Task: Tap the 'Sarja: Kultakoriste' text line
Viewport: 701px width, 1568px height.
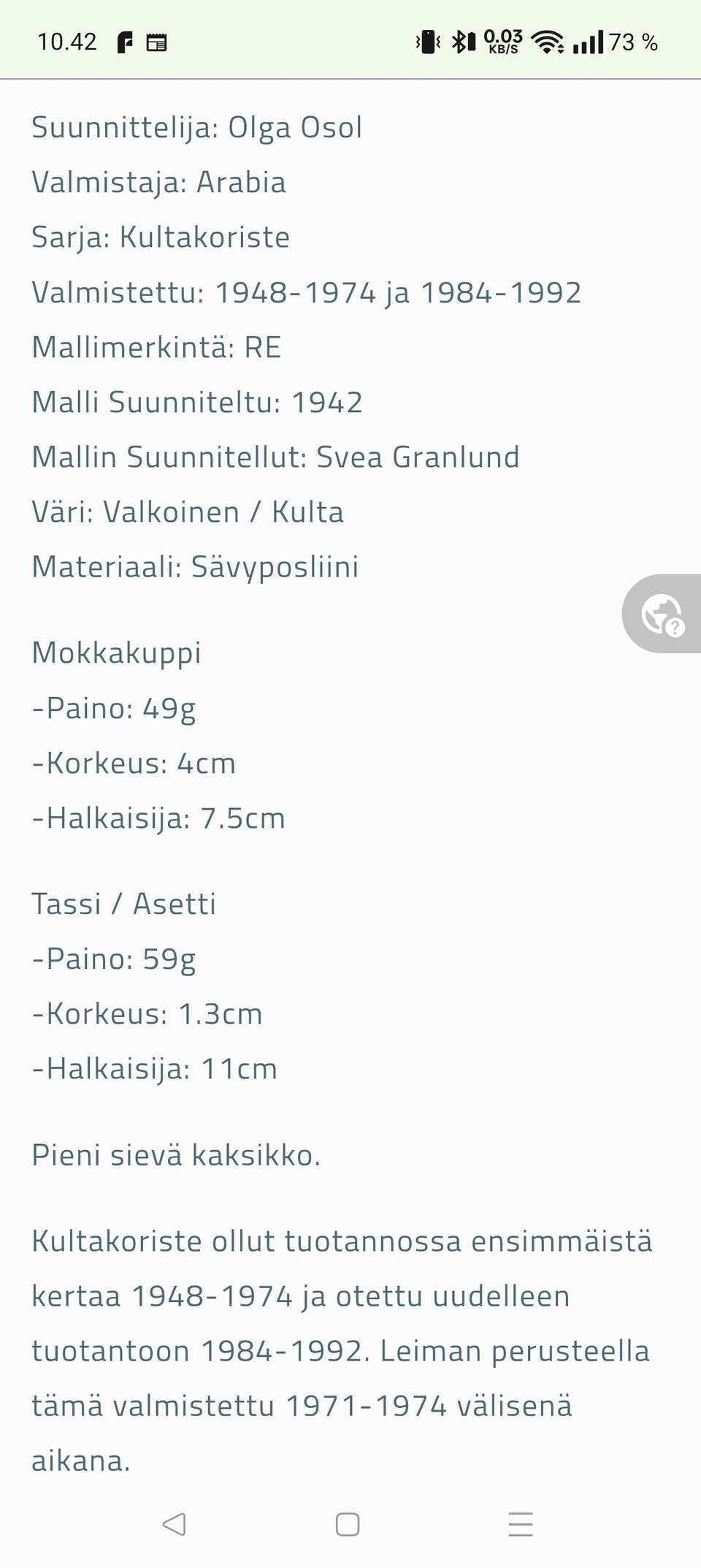Action: click(x=161, y=237)
